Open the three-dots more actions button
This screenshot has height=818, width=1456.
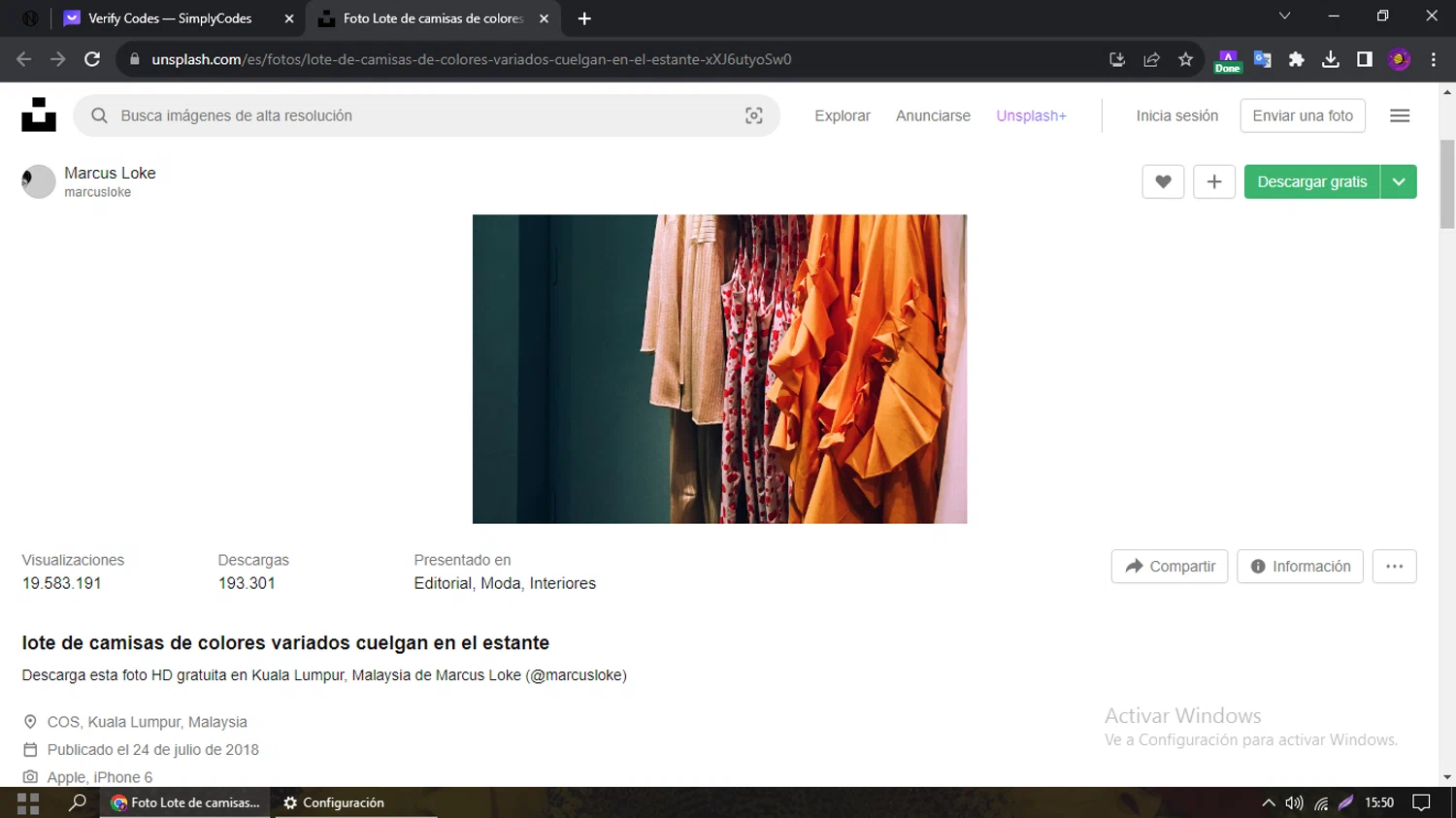pos(1395,567)
